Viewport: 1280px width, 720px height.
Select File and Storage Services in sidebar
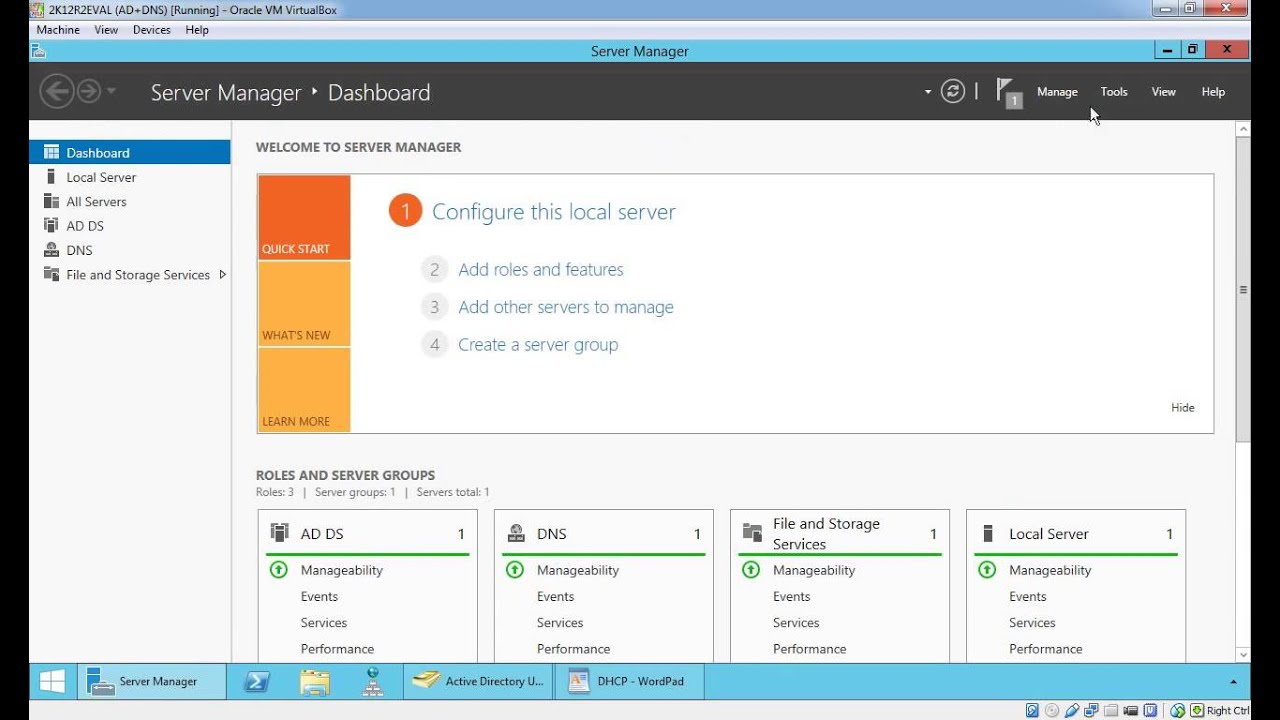point(130,275)
